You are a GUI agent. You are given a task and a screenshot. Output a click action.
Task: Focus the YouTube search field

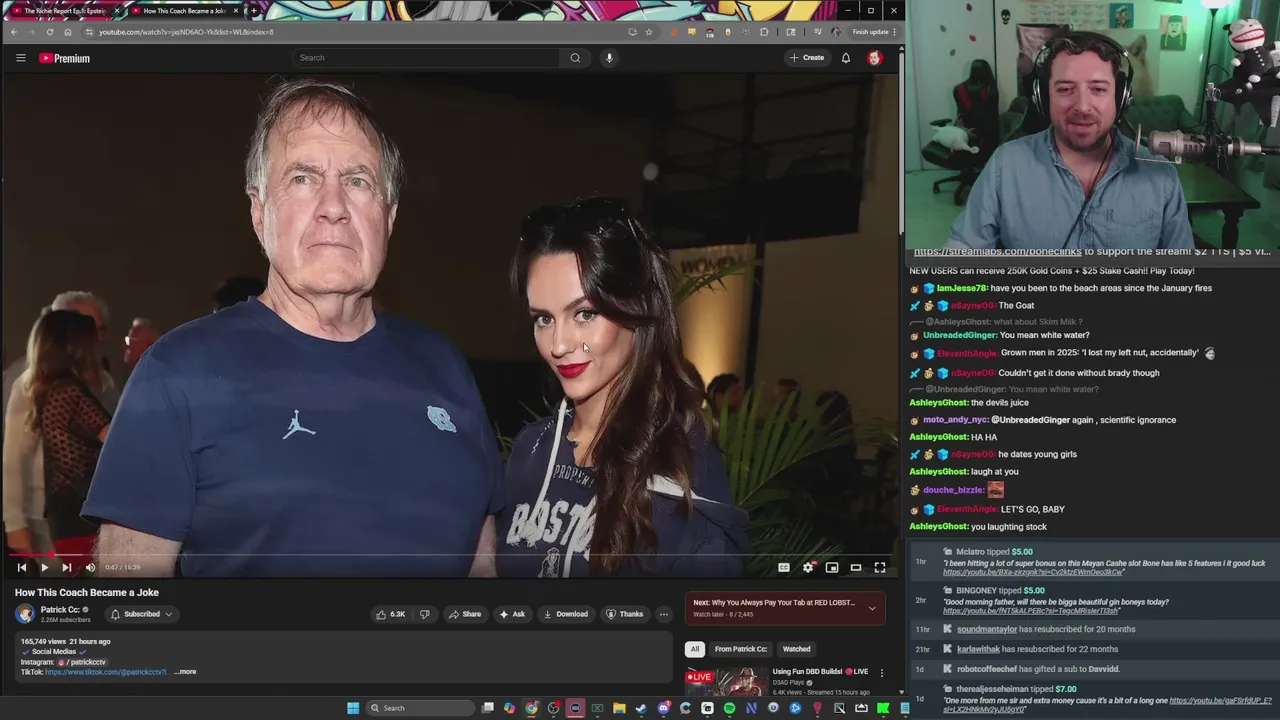click(x=427, y=58)
